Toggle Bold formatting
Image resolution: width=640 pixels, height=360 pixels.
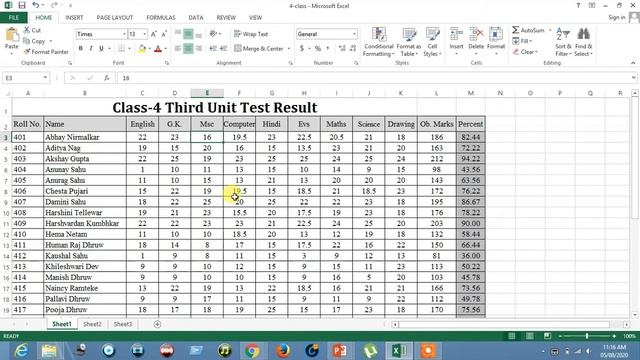81,49
